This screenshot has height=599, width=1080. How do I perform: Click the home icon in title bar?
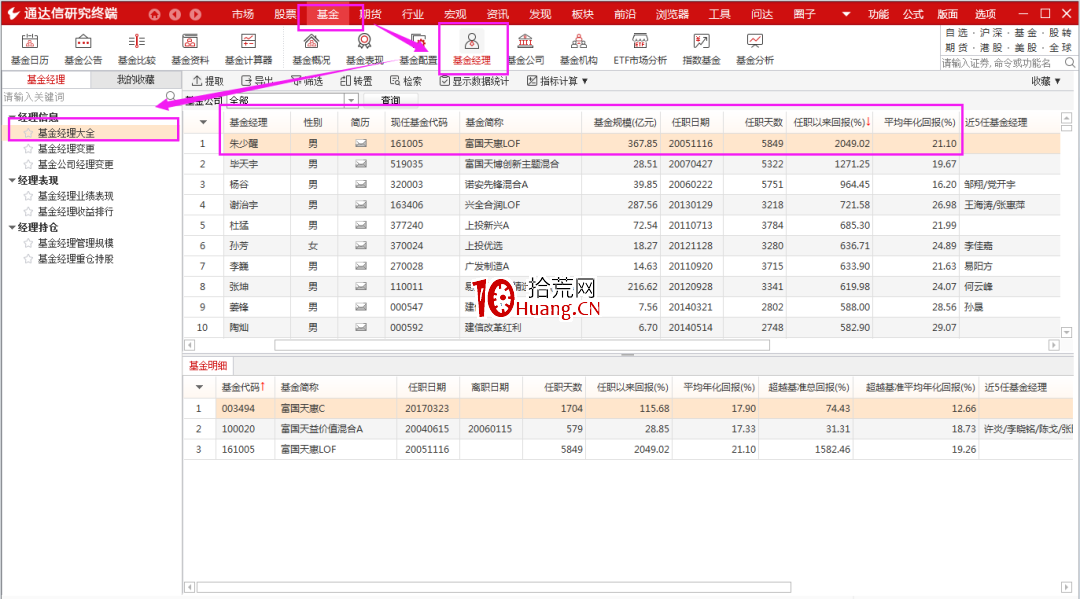pos(154,14)
